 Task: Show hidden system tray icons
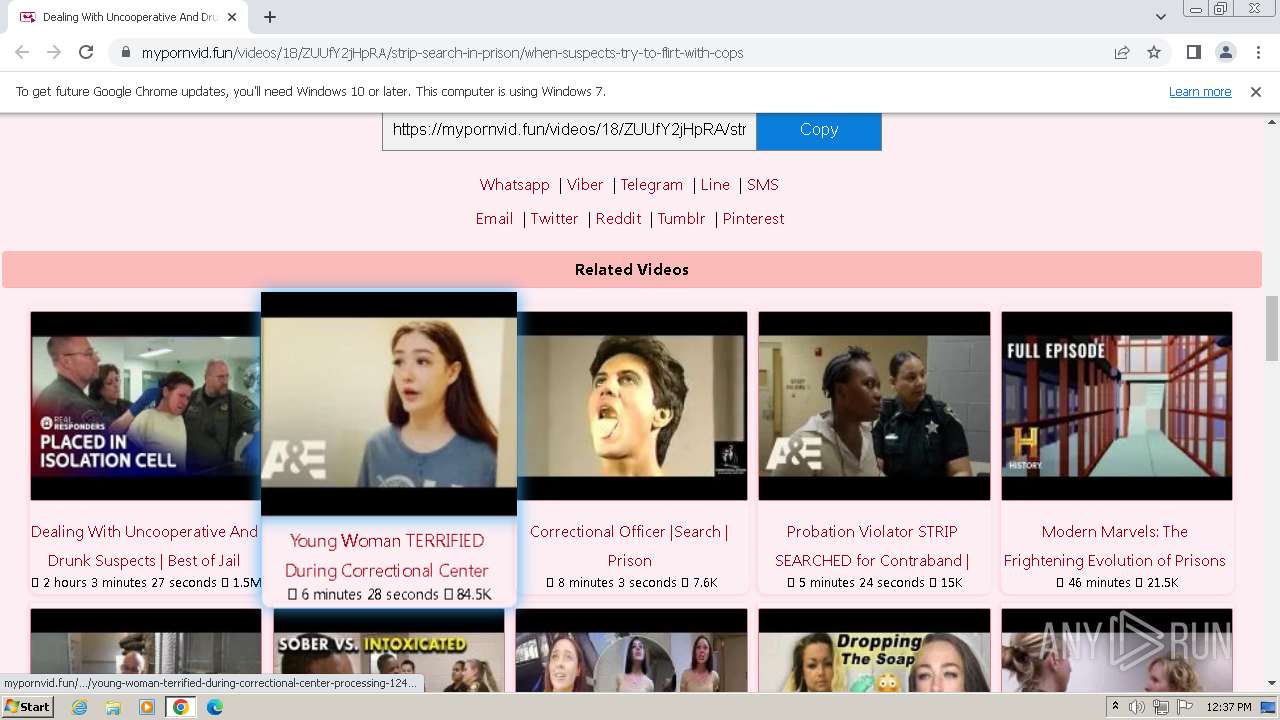click(x=1115, y=707)
